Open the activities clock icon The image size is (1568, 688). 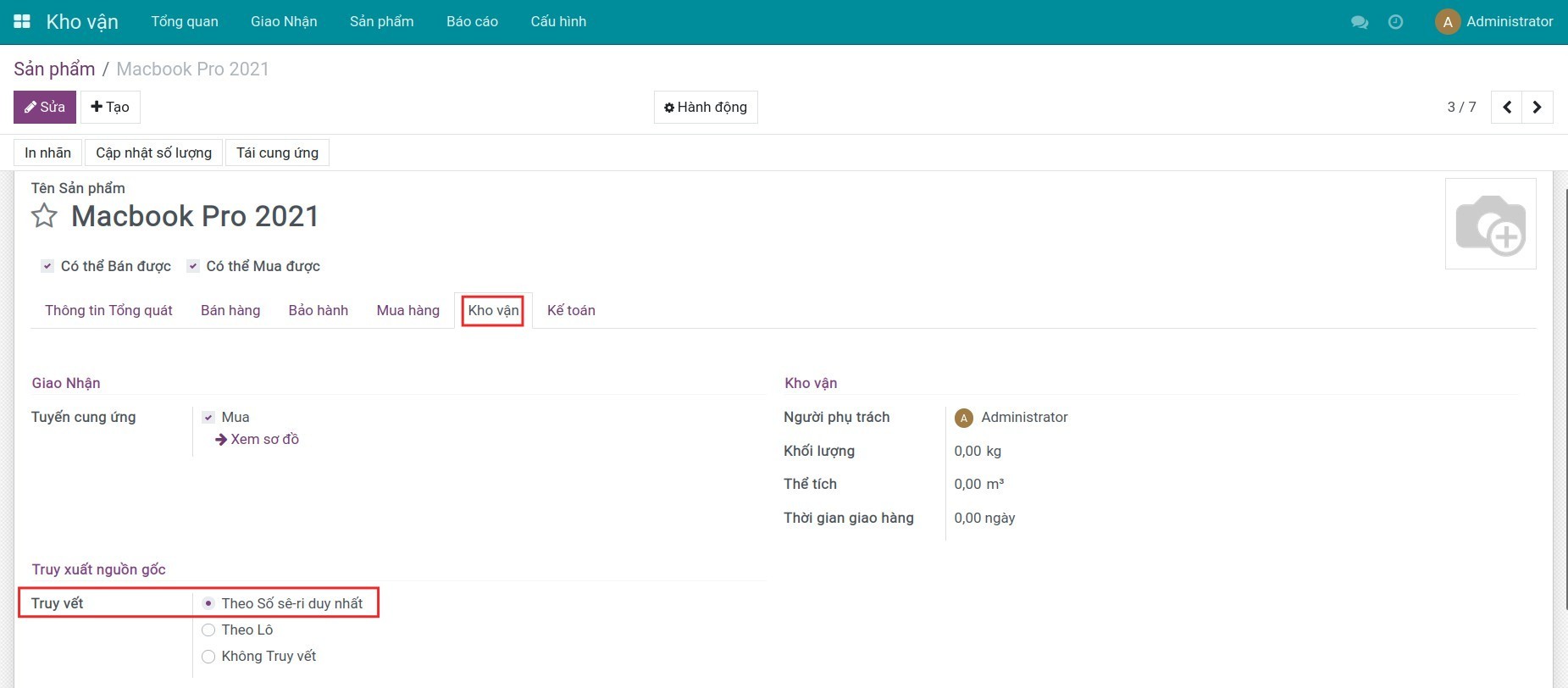(x=1395, y=22)
